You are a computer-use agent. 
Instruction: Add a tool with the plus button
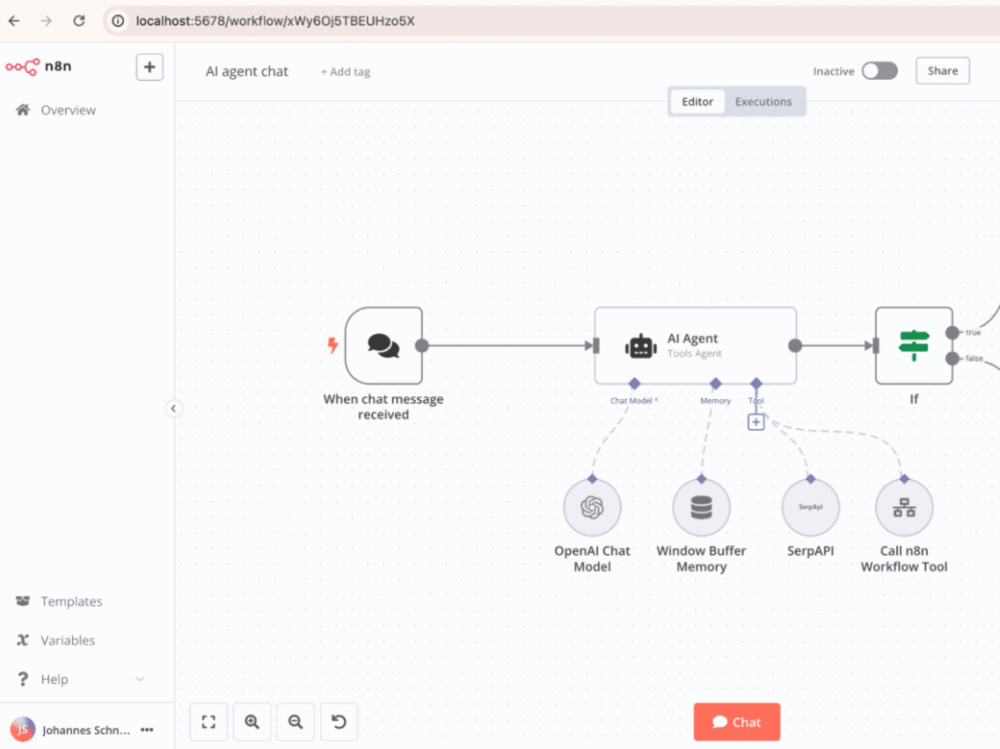756,422
